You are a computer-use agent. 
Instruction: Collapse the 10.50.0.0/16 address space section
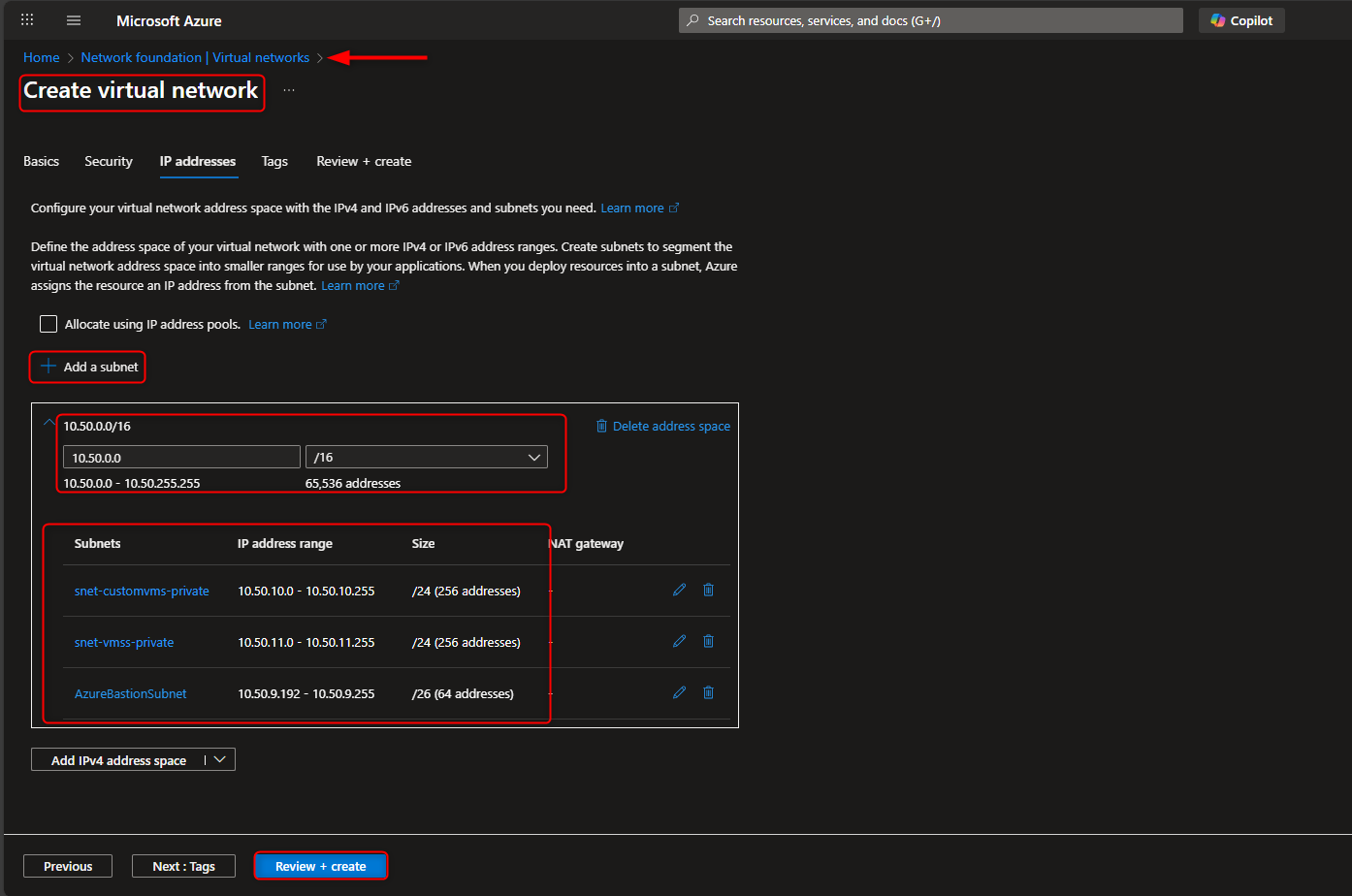coord(48,422)
